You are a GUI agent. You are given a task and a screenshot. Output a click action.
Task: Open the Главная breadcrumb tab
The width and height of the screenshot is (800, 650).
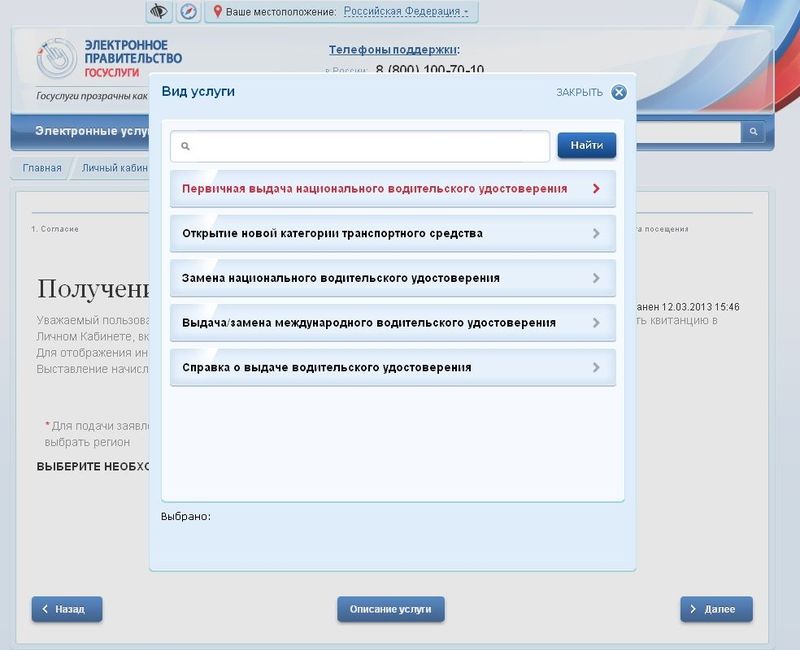tap(42, 168)
